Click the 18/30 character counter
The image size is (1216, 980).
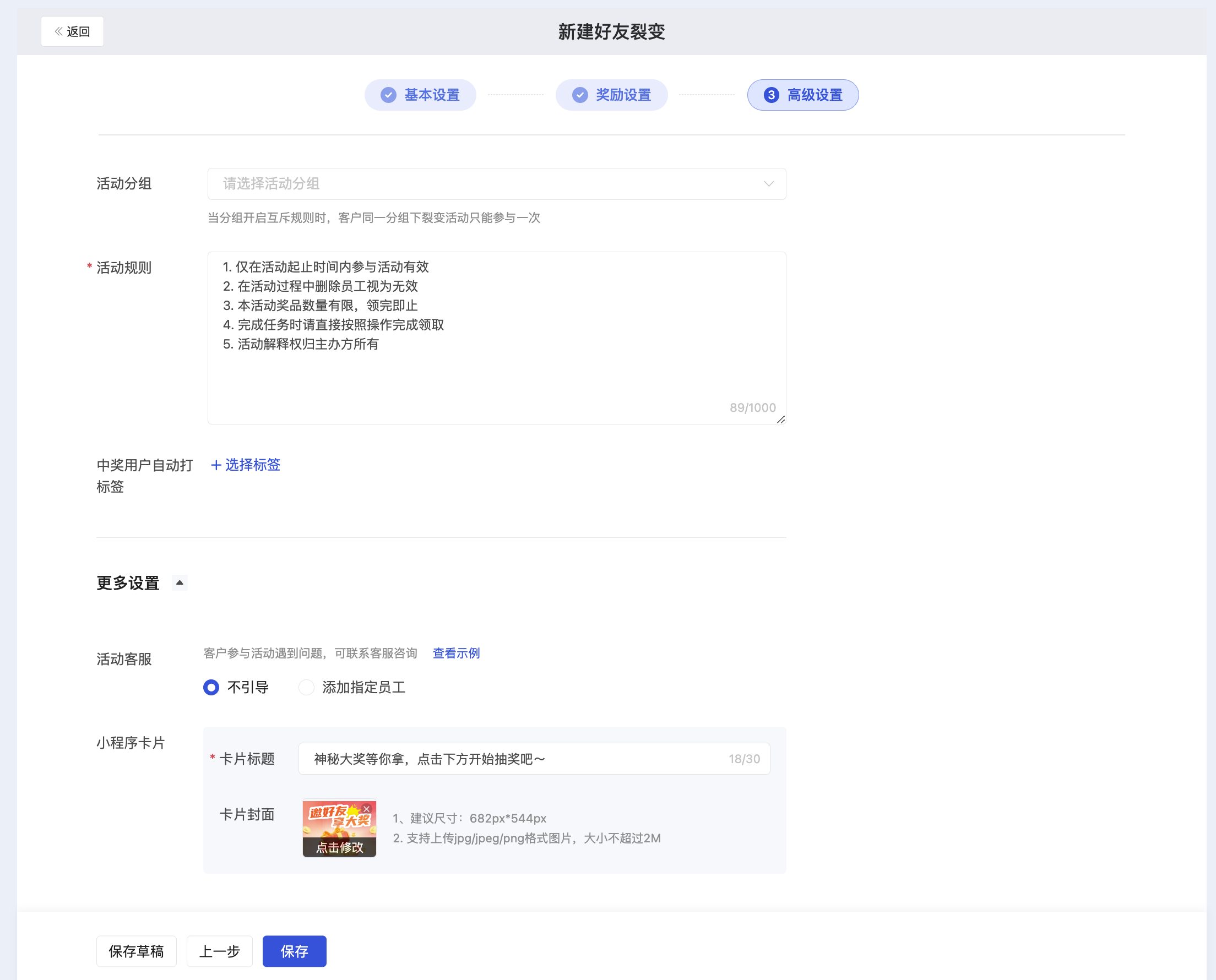point(744,759)
